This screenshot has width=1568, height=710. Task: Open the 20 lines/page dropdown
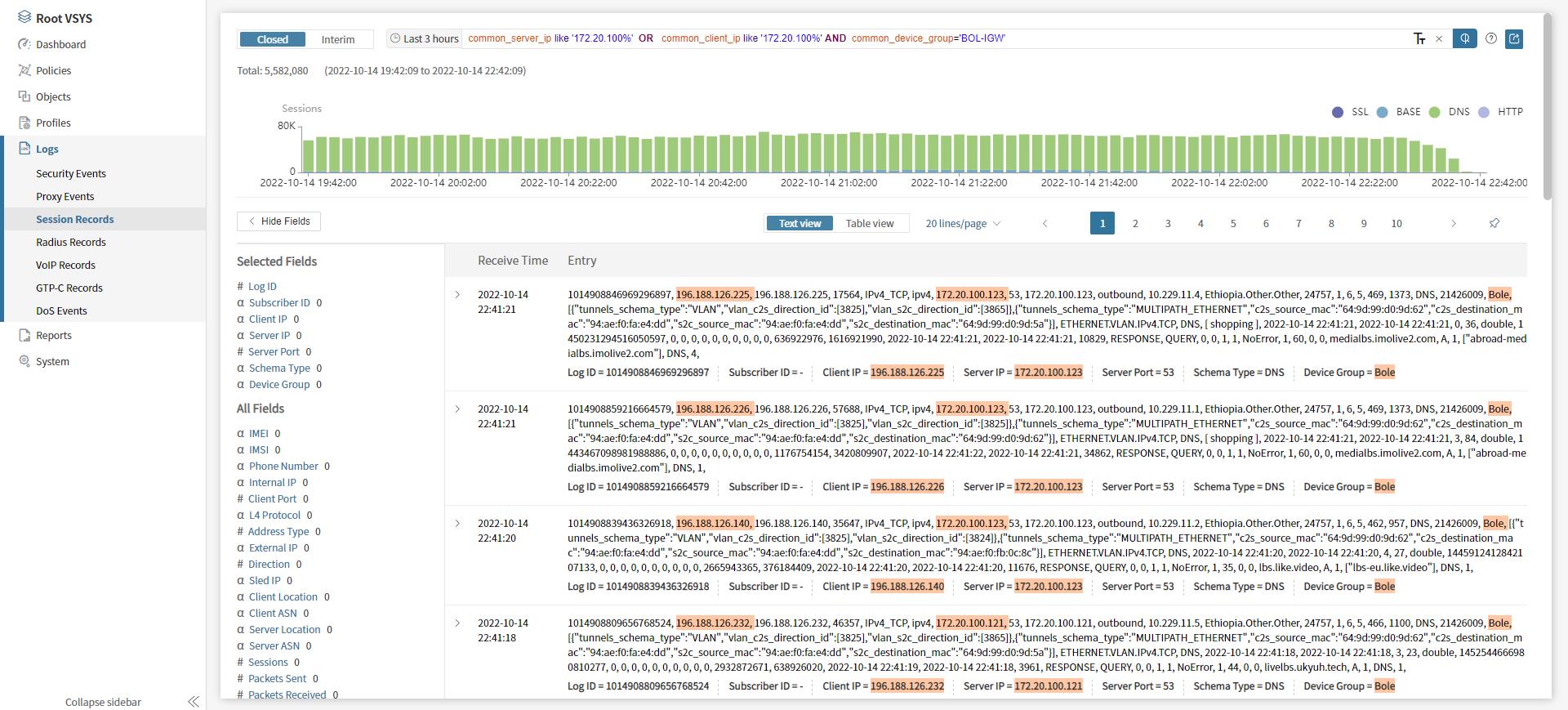pos(962,223)
